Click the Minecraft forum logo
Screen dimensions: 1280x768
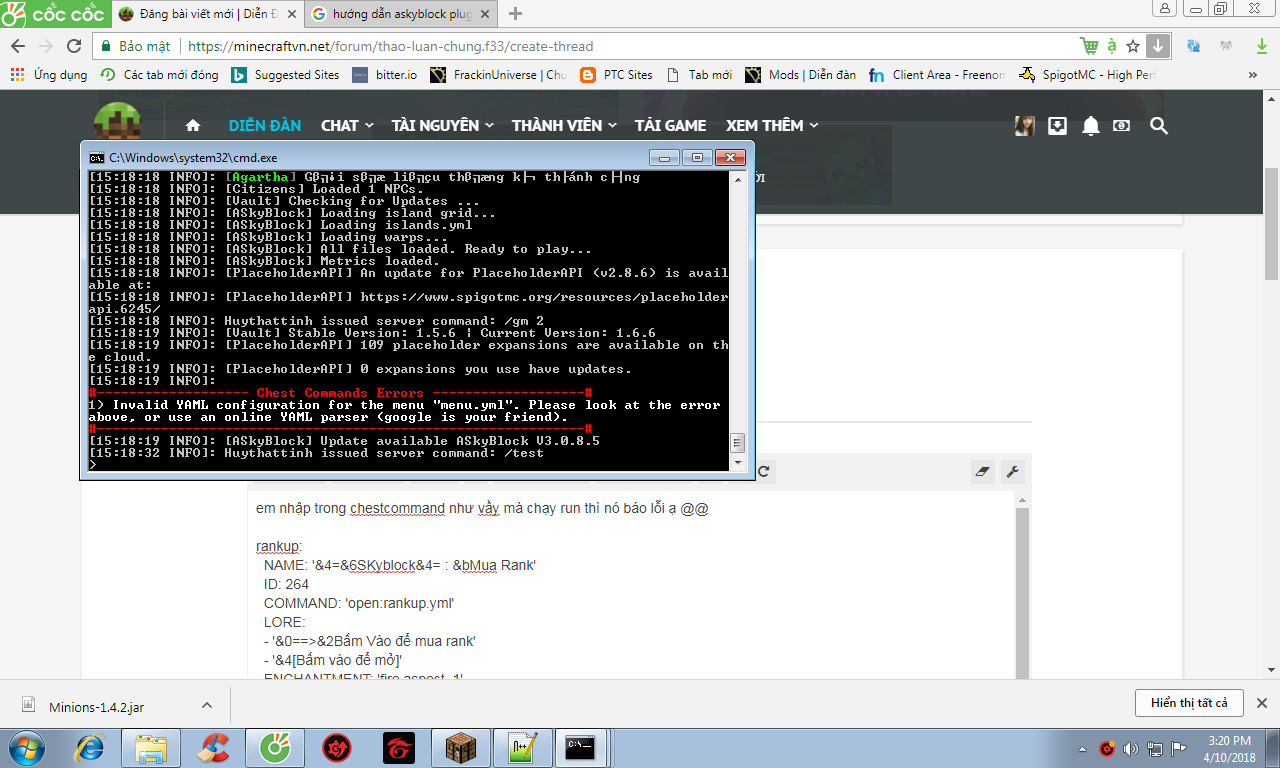click(x=117, y=120)
